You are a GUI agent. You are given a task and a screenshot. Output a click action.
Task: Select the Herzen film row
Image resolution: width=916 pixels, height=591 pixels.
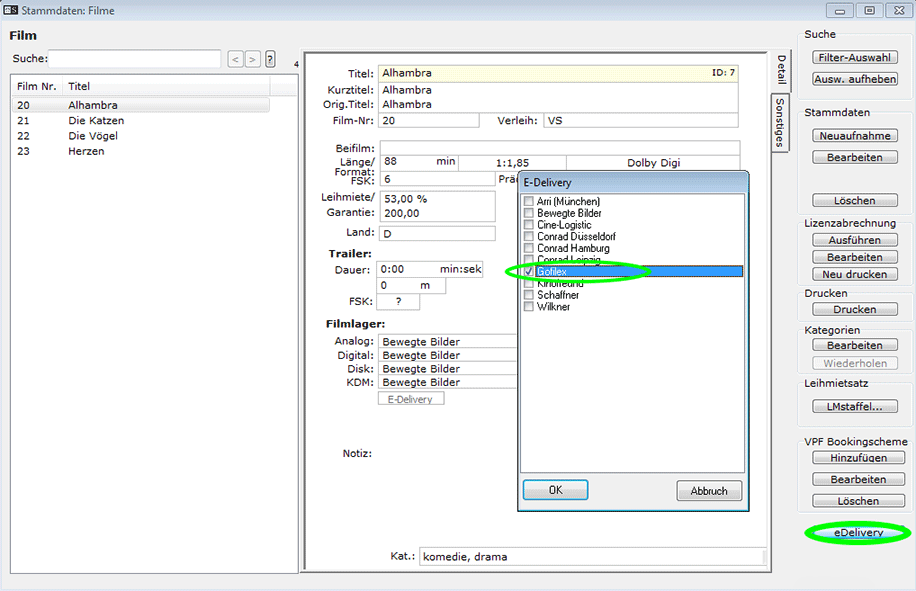click(86, 151)
